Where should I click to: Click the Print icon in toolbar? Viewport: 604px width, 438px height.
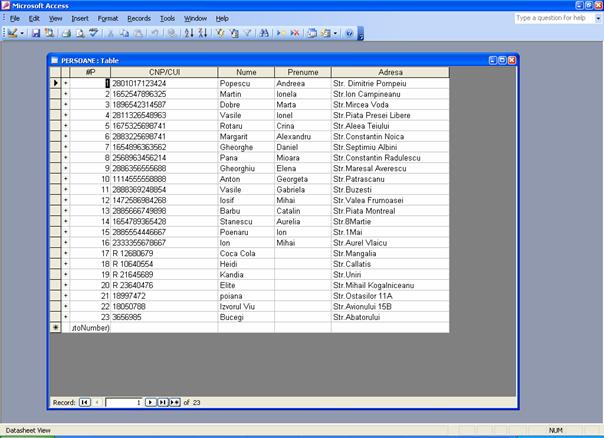point(67,33)
